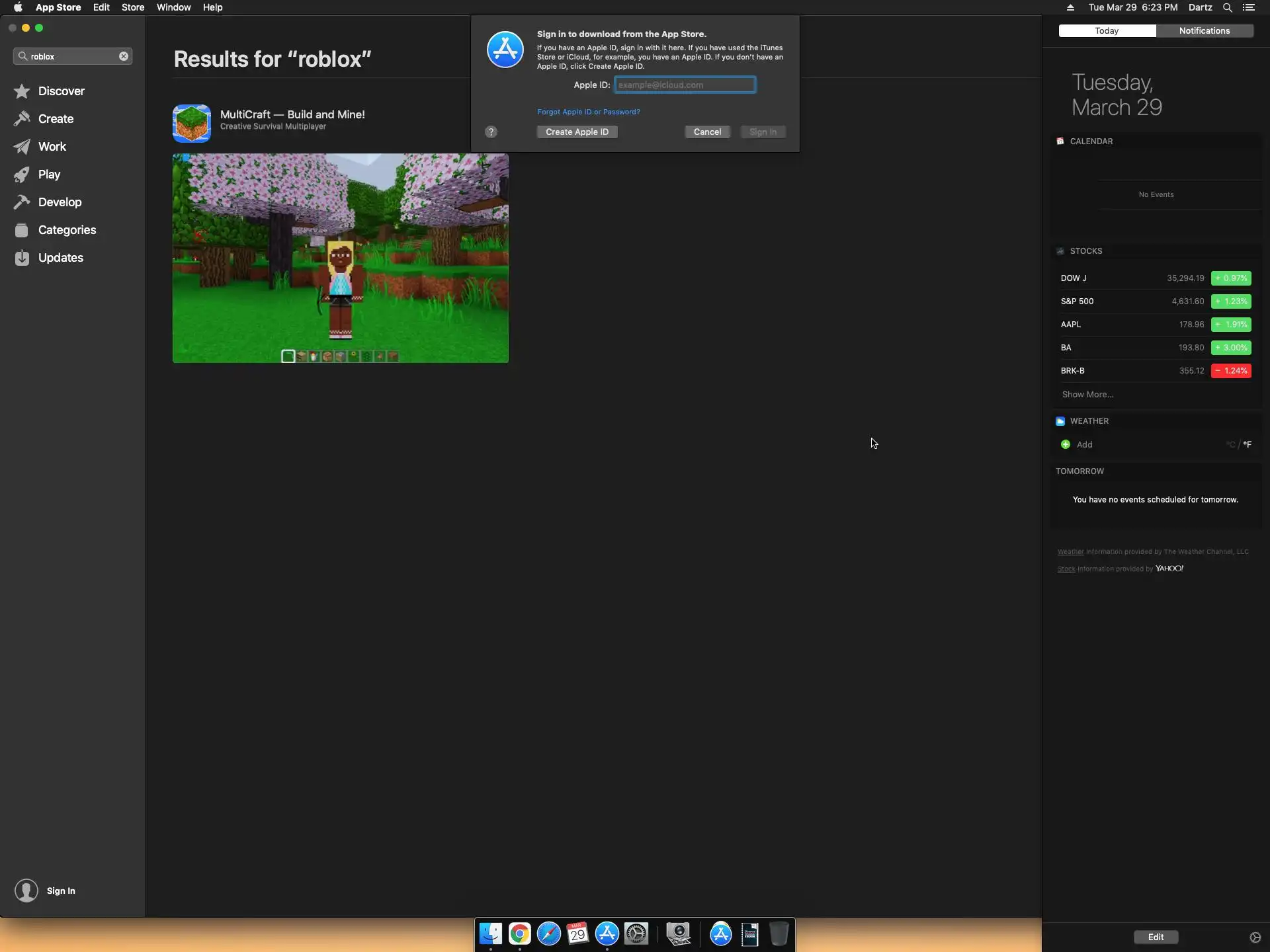Open Develop hammer icon in sidebar
Screen dimensions: 1270x952
pos(22,202)
